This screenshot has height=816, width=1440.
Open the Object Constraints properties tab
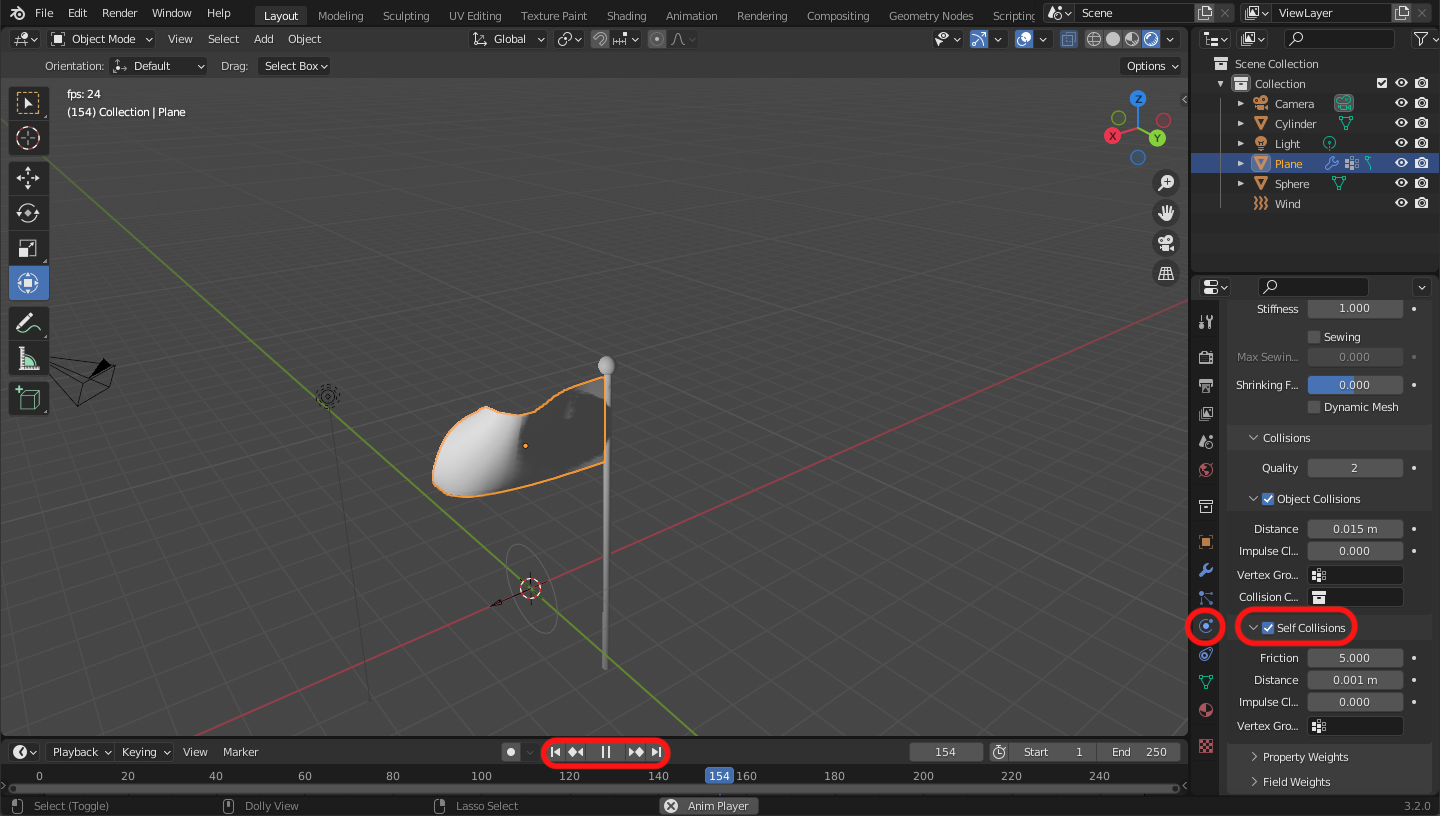(1206, 654)
